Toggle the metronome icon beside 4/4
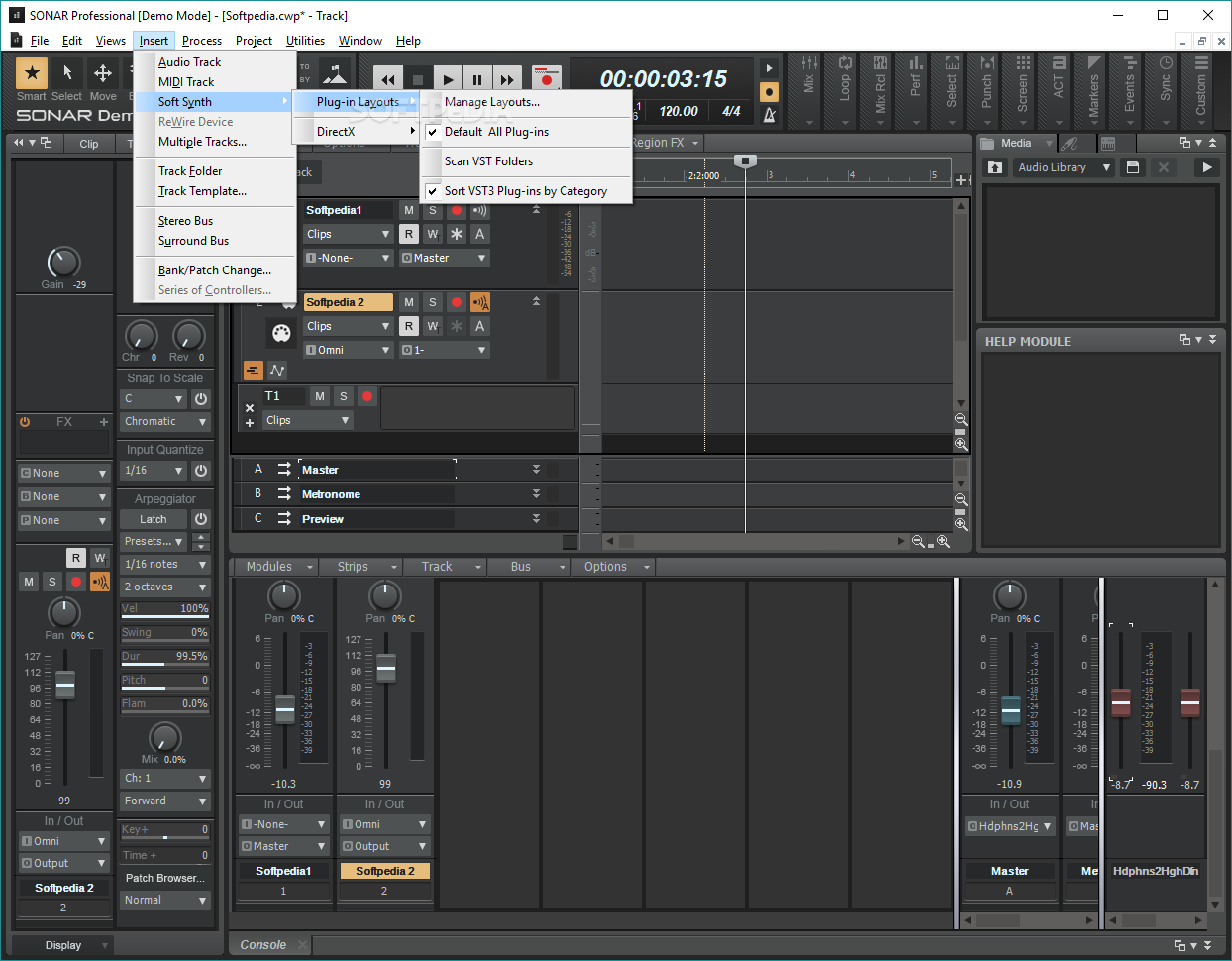Viewport: 1232px width, 961px height. 770,115
